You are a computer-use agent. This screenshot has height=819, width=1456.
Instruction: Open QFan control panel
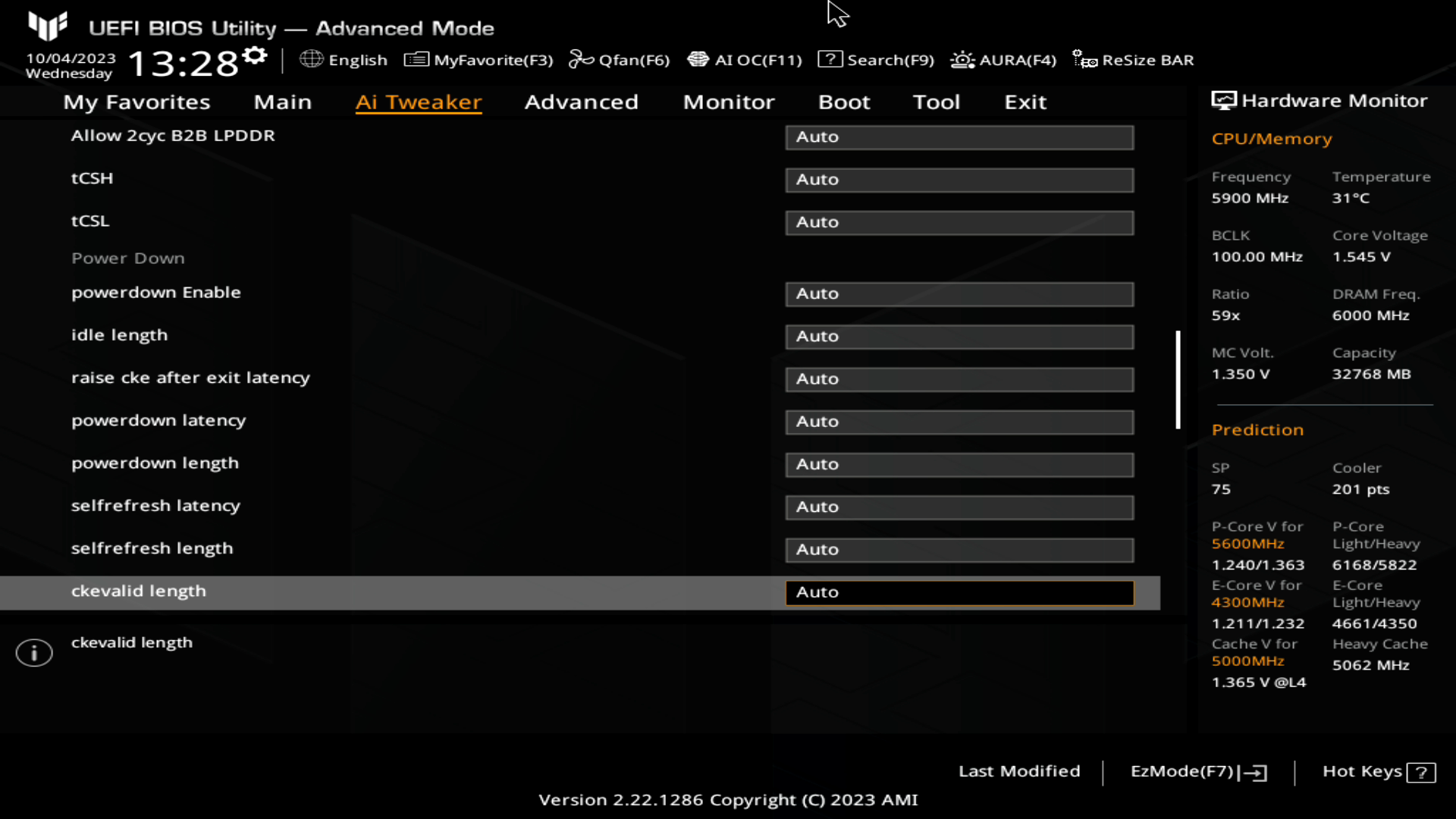tap(619, 60)
